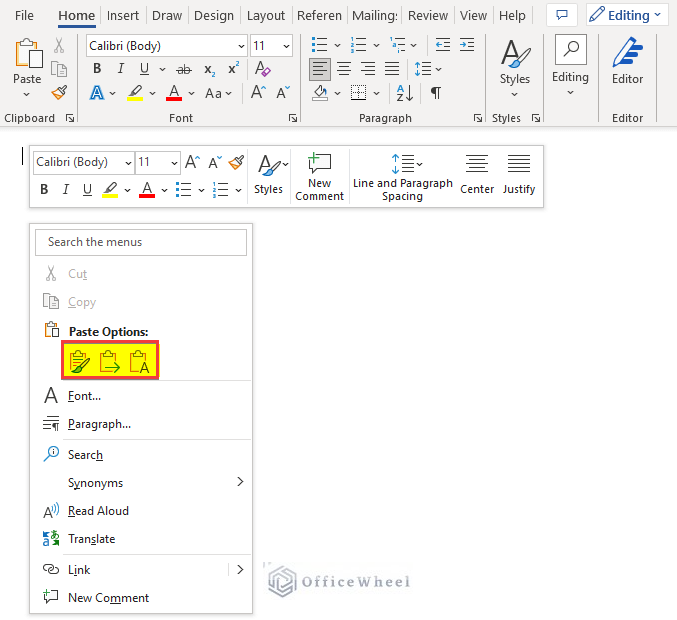677x620 pixels.
Task: Toggle Justify alignment in ribbon
Action: [392, 69]
